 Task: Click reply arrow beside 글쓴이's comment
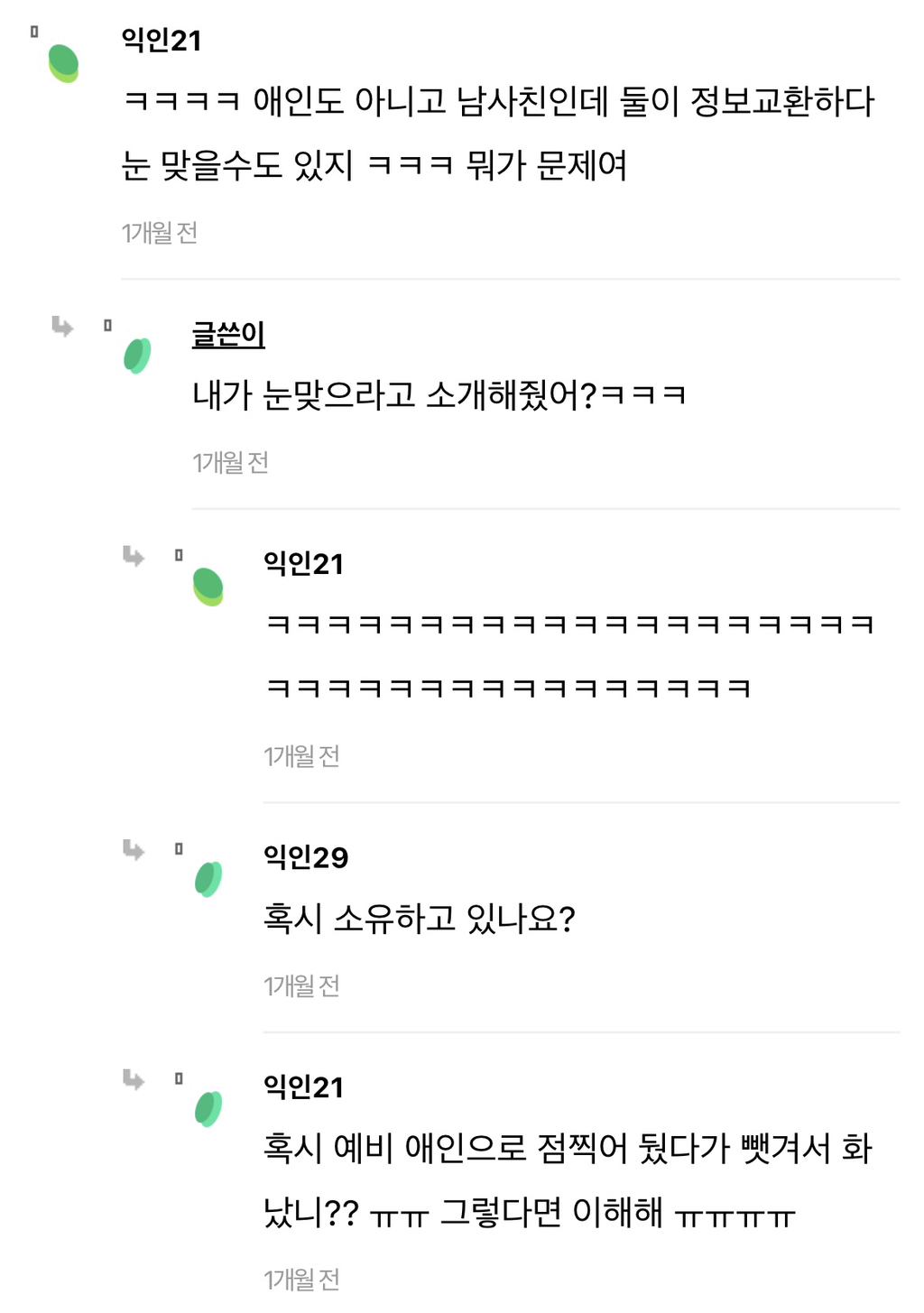62,326
